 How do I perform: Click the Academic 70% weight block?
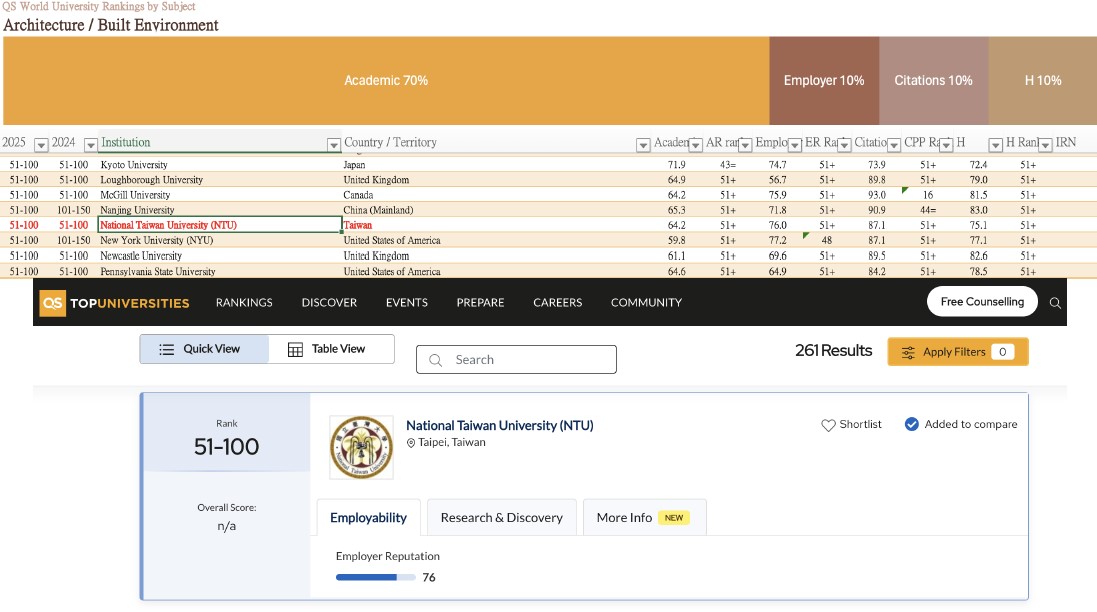click(x=386, y=80)
